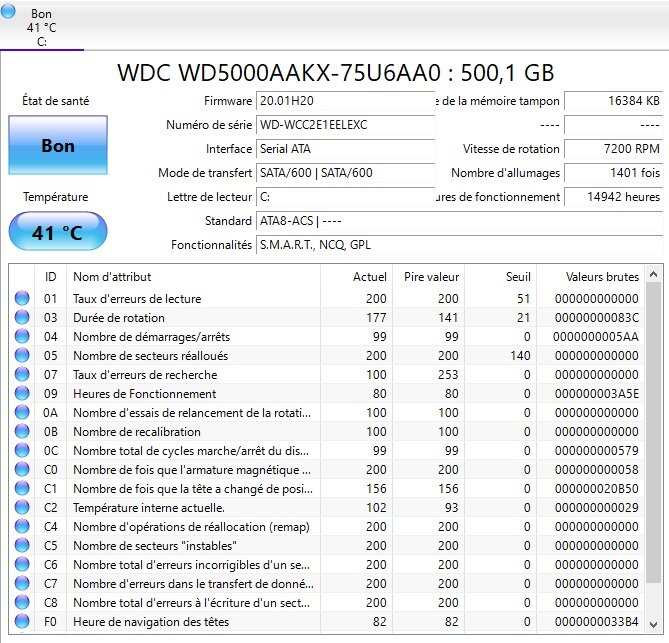Image resolution: width=669 pixels, height=643 pixels.
Task: Click the Interface field showing Serial ATA
Action: 345,148
